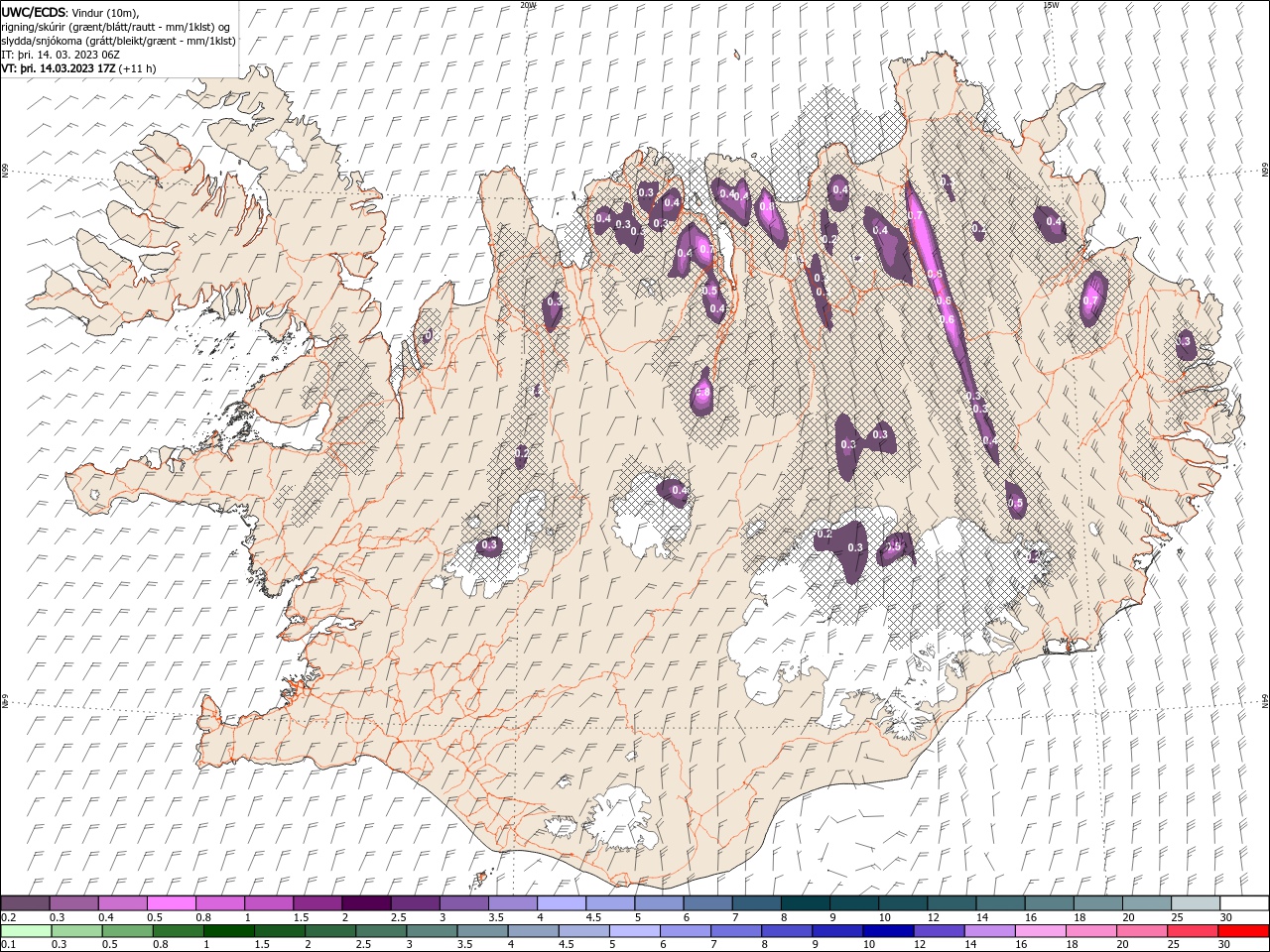This screenshot has height=952, width=1270.
Task: Pick the dark teal upper swatch between 8 and 9
Action: 805,903
